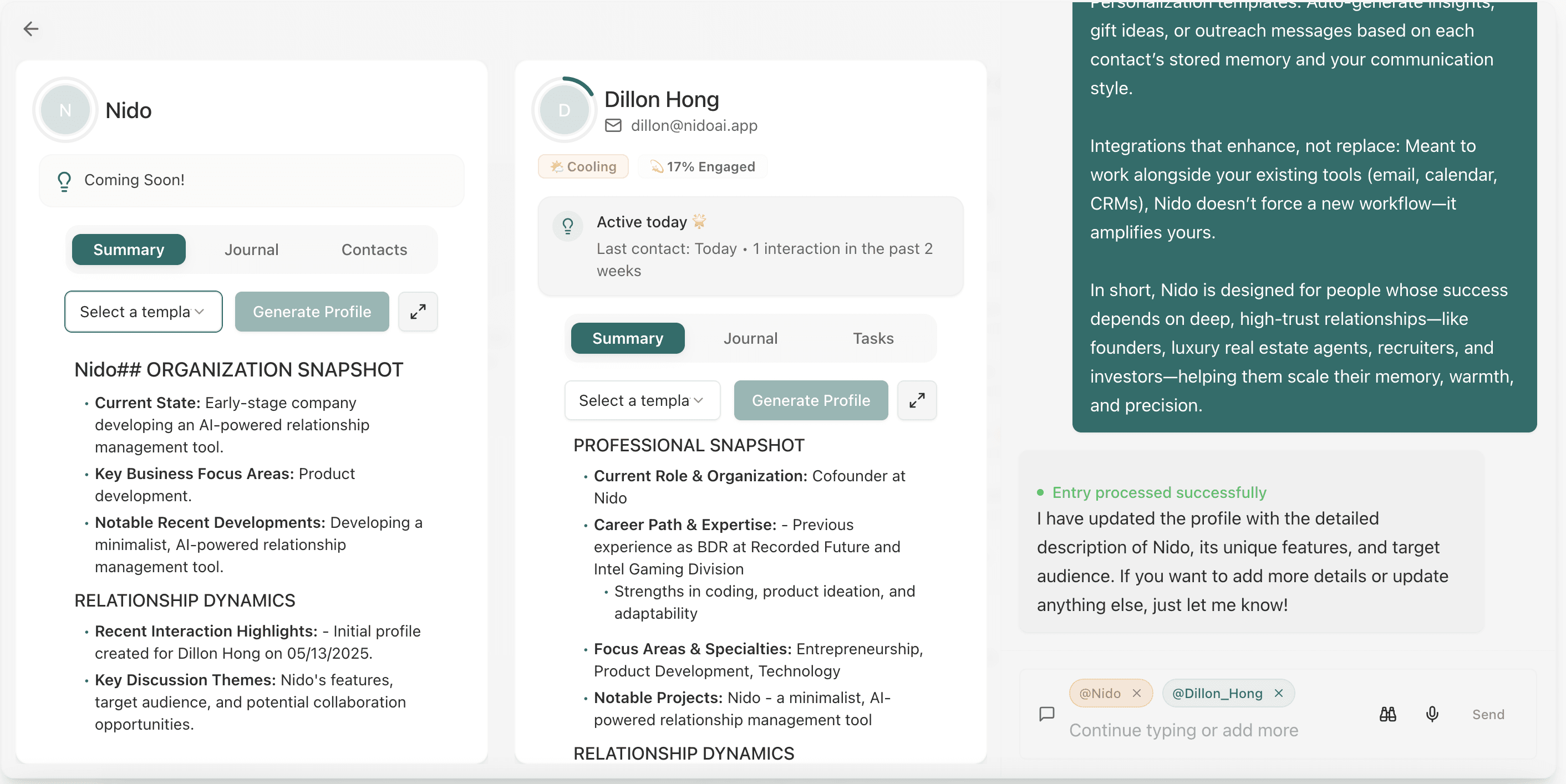Click the lightbulb icon beside Coming Soon
This screenshot has width=1566, height=784.
click(x=64, y=181)
